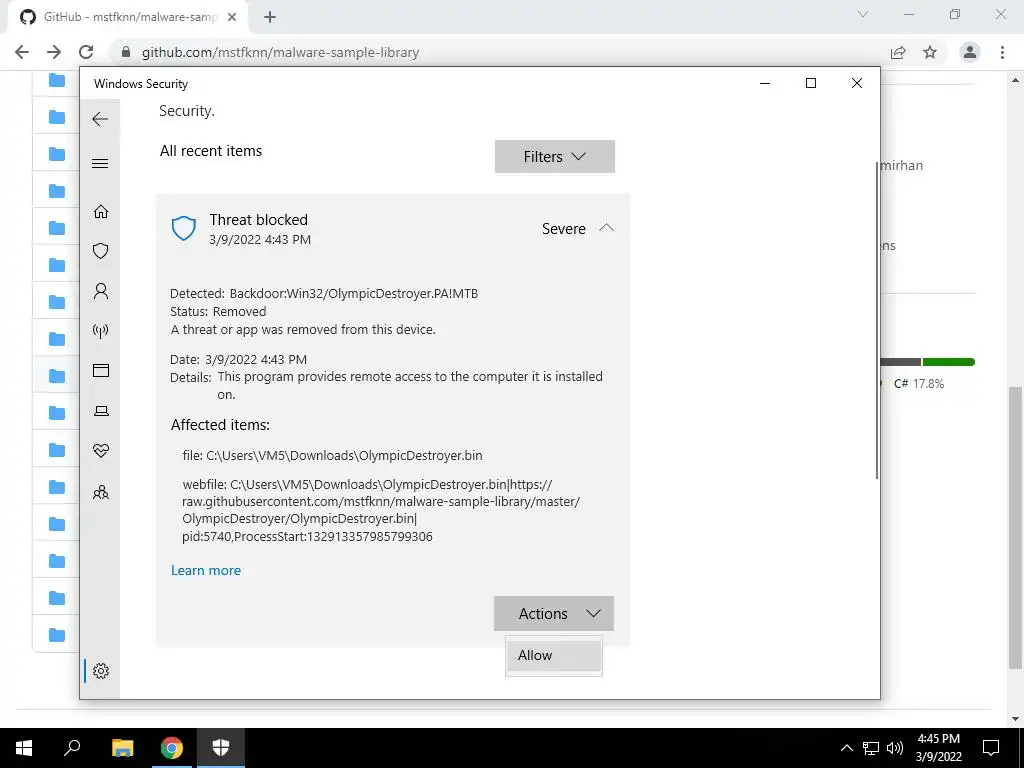Open the Actions dropdown
Image resolution: width=1024 pixels, height=768 pixels.
pos(554,614)
